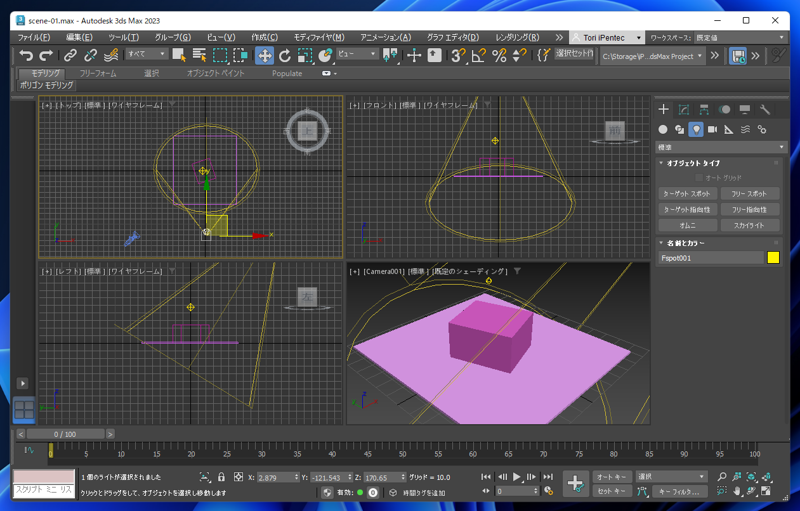Click the Helpers tape-measure category icon
This screenshot has height=511, width=800.
tap(729, 129)
